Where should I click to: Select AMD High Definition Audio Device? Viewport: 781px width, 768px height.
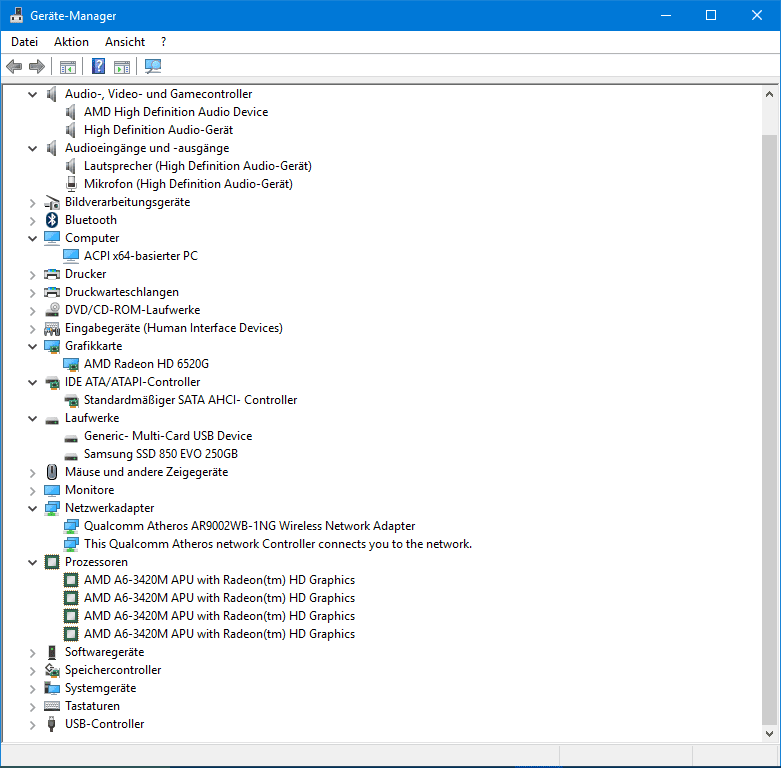point(176,112)
